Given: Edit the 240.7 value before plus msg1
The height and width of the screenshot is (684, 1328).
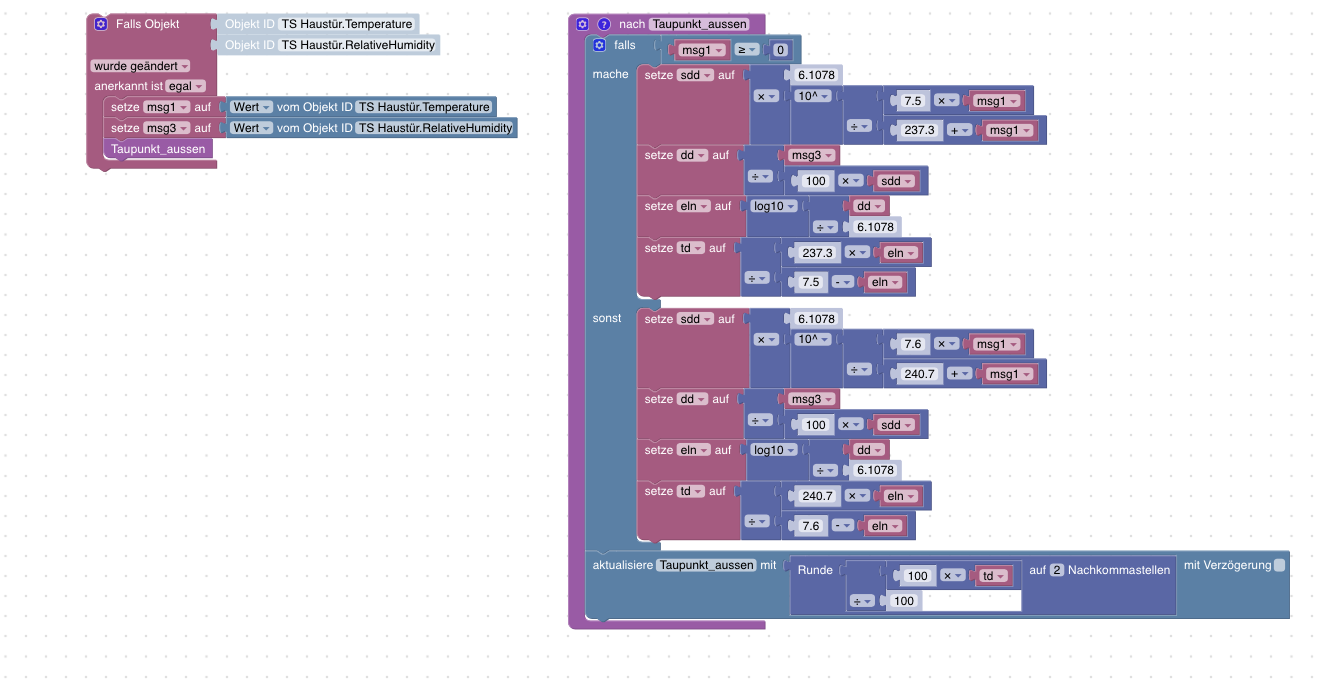Looking at the screenshot, I should (x=919, y=374).
